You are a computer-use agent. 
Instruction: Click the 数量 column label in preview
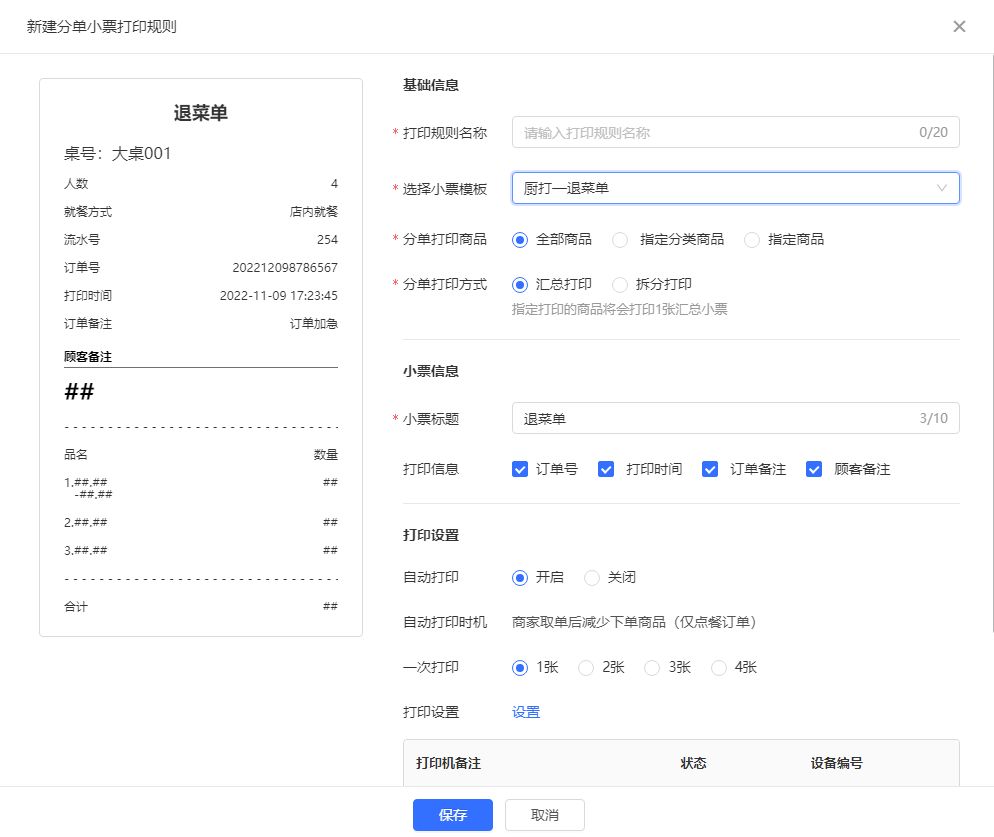pos(326,455)
